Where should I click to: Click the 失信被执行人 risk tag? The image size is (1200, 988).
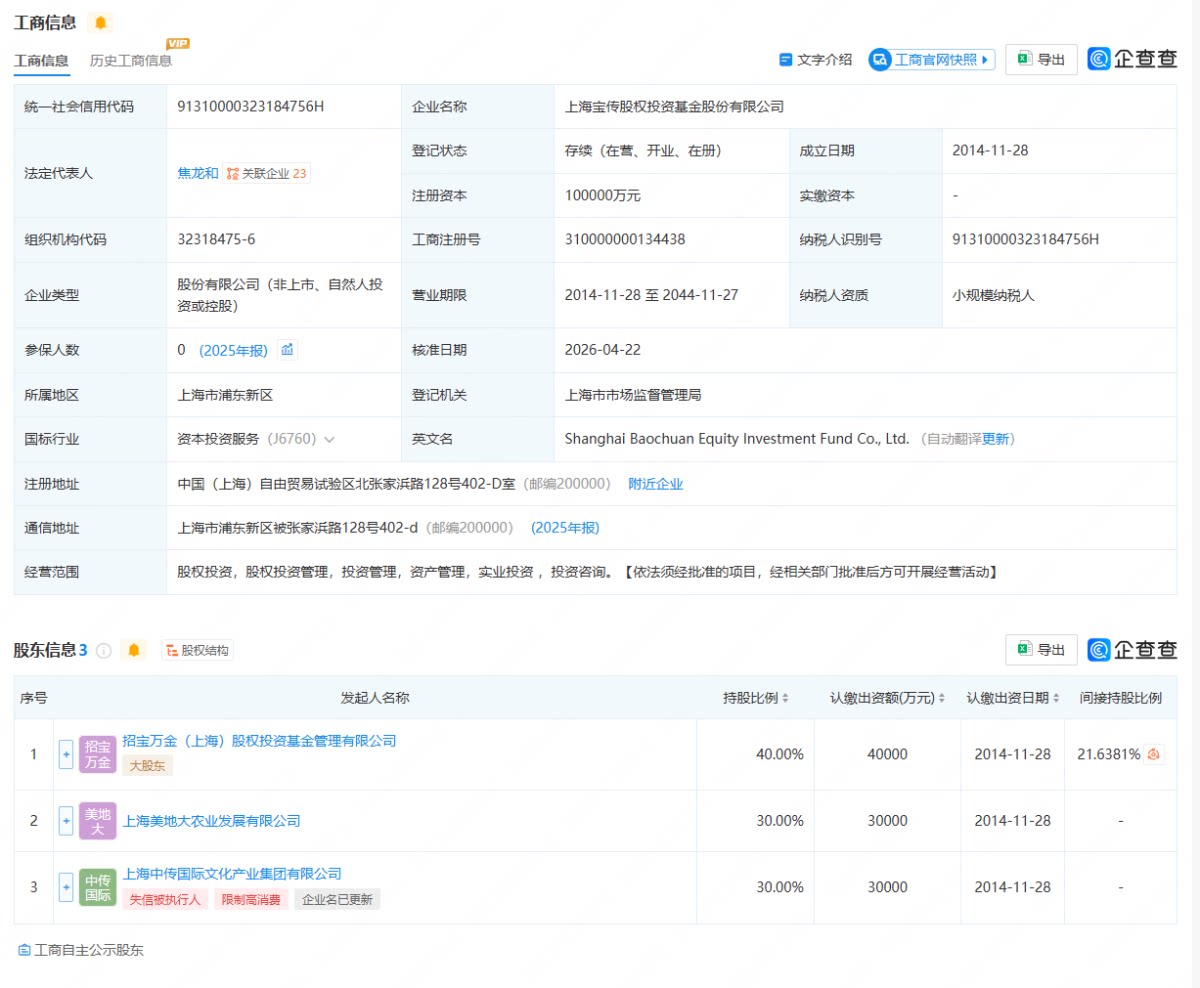tap(165, 899)
